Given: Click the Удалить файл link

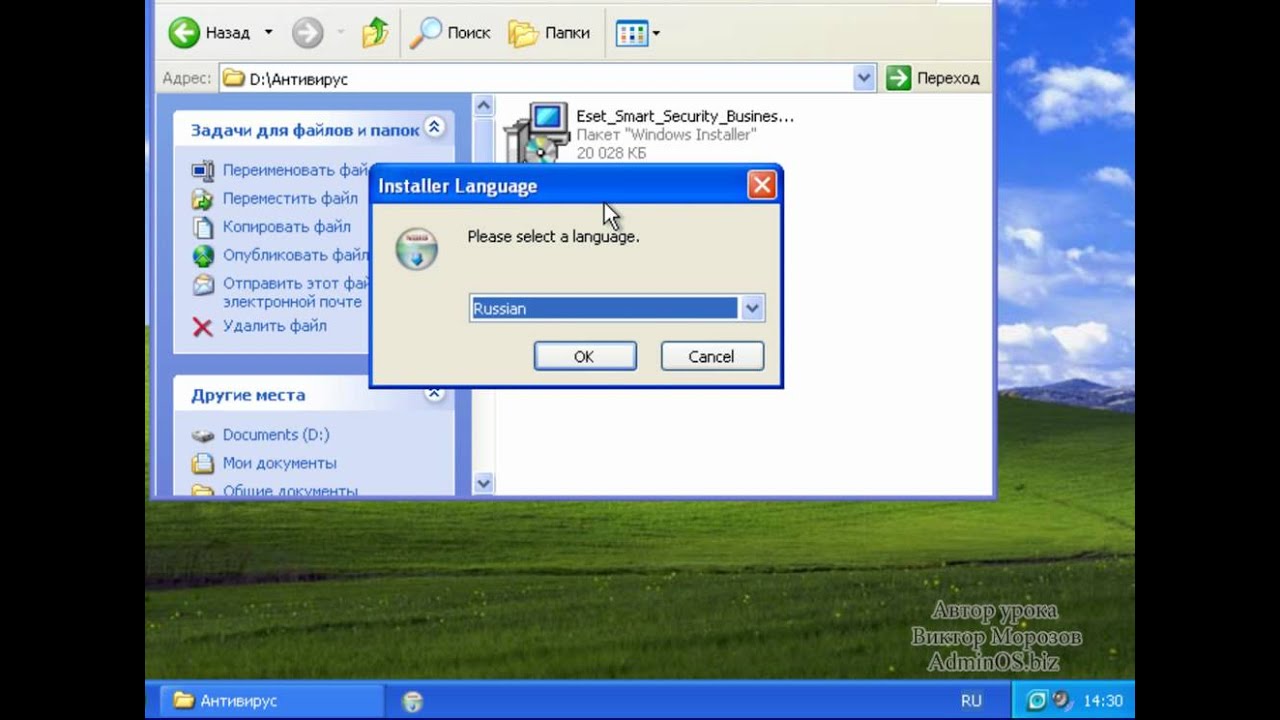Looking at the screenshot, I should [275, 326].
